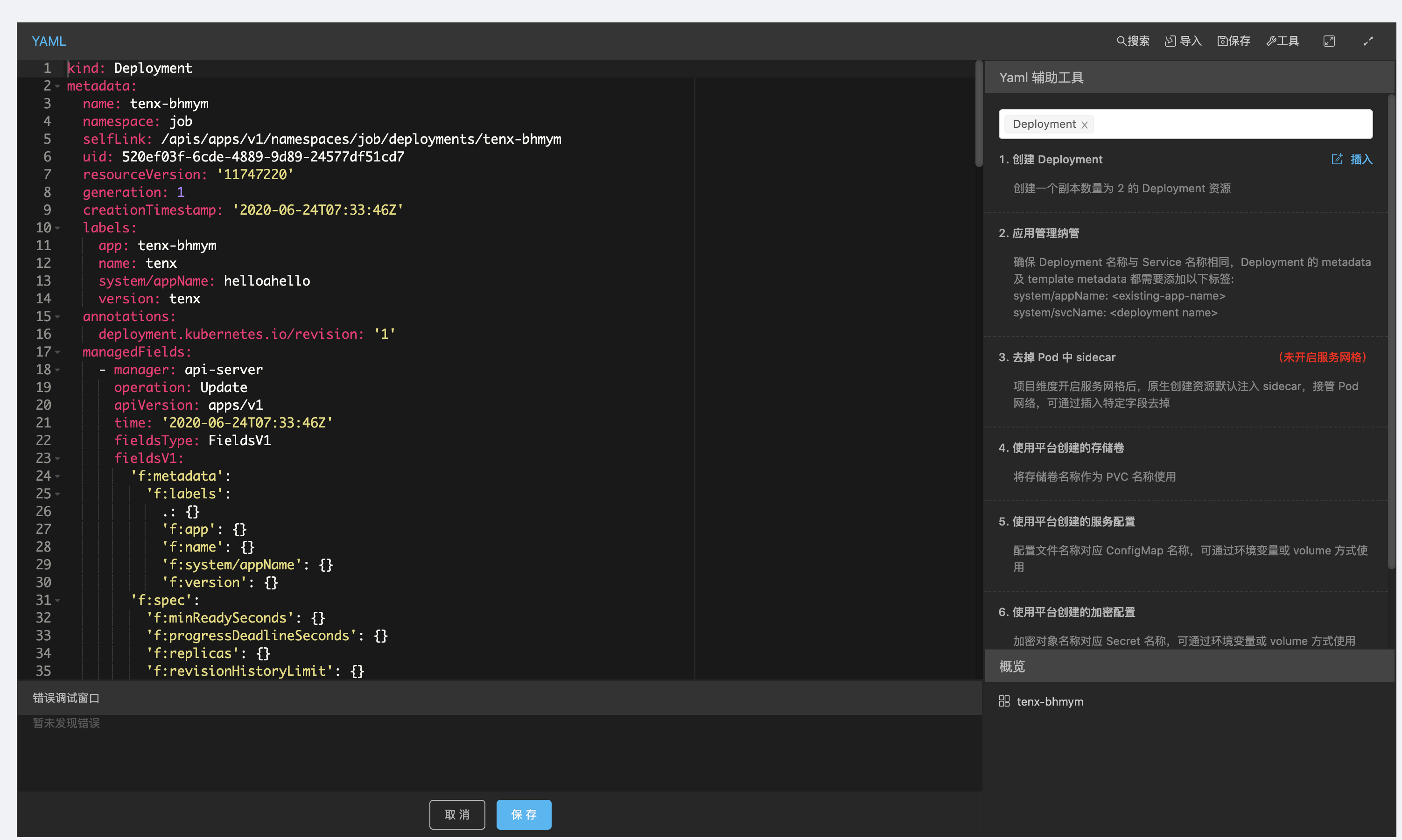Select helper item 1 创建 Deployment
Screen dimensions: 1402x840
pos(1051,160)
